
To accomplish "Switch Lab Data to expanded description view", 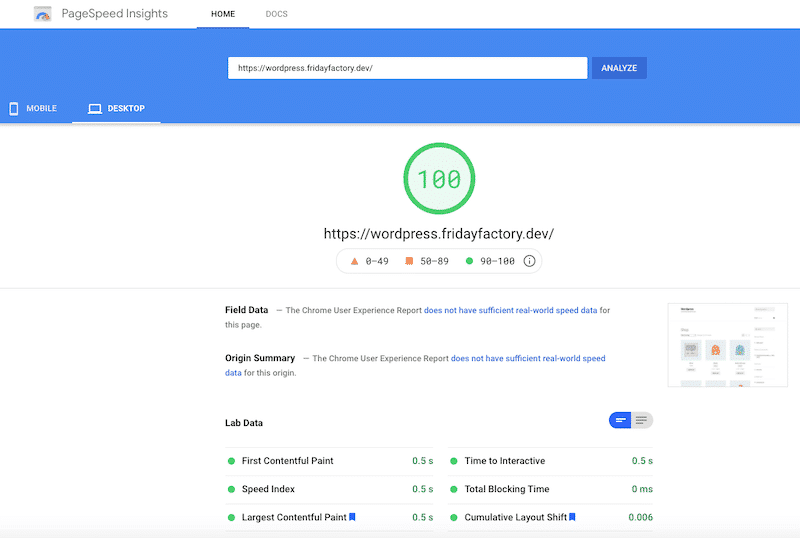I will coord(642,420).
